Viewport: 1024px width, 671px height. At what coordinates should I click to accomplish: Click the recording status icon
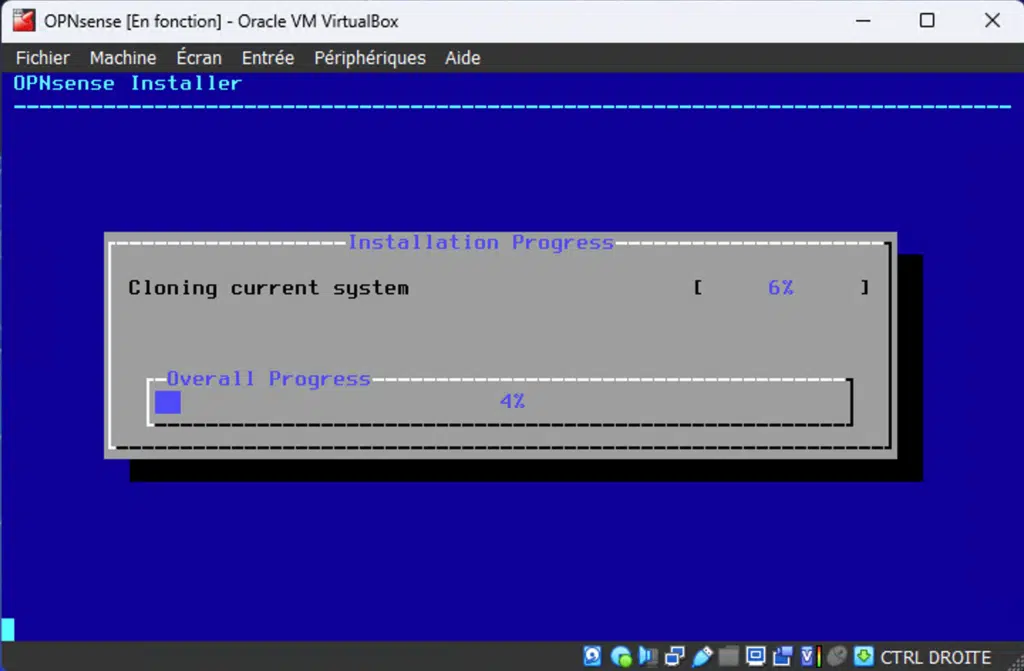click(782, 656)
